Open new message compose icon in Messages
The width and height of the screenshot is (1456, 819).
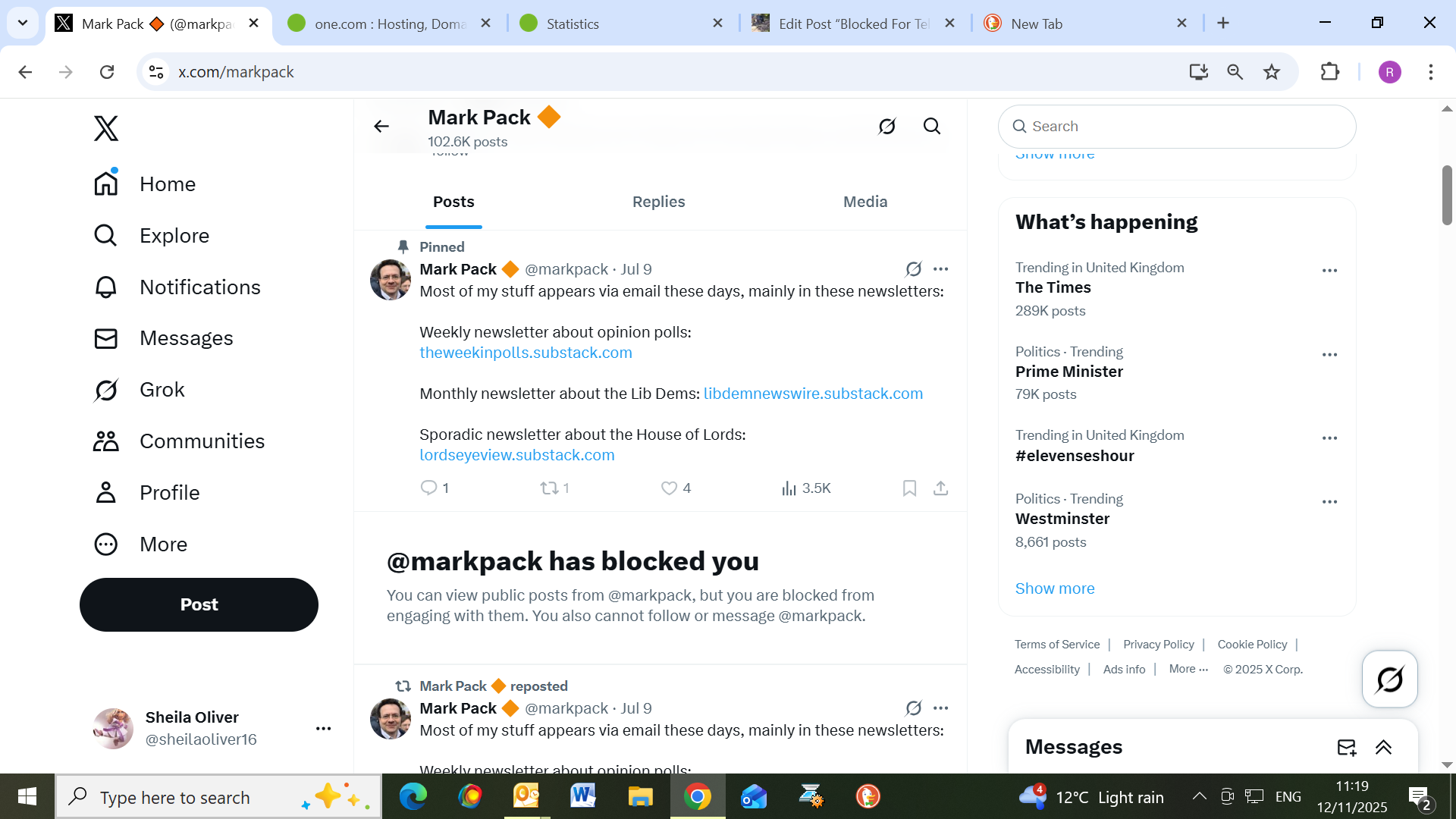1346,748
